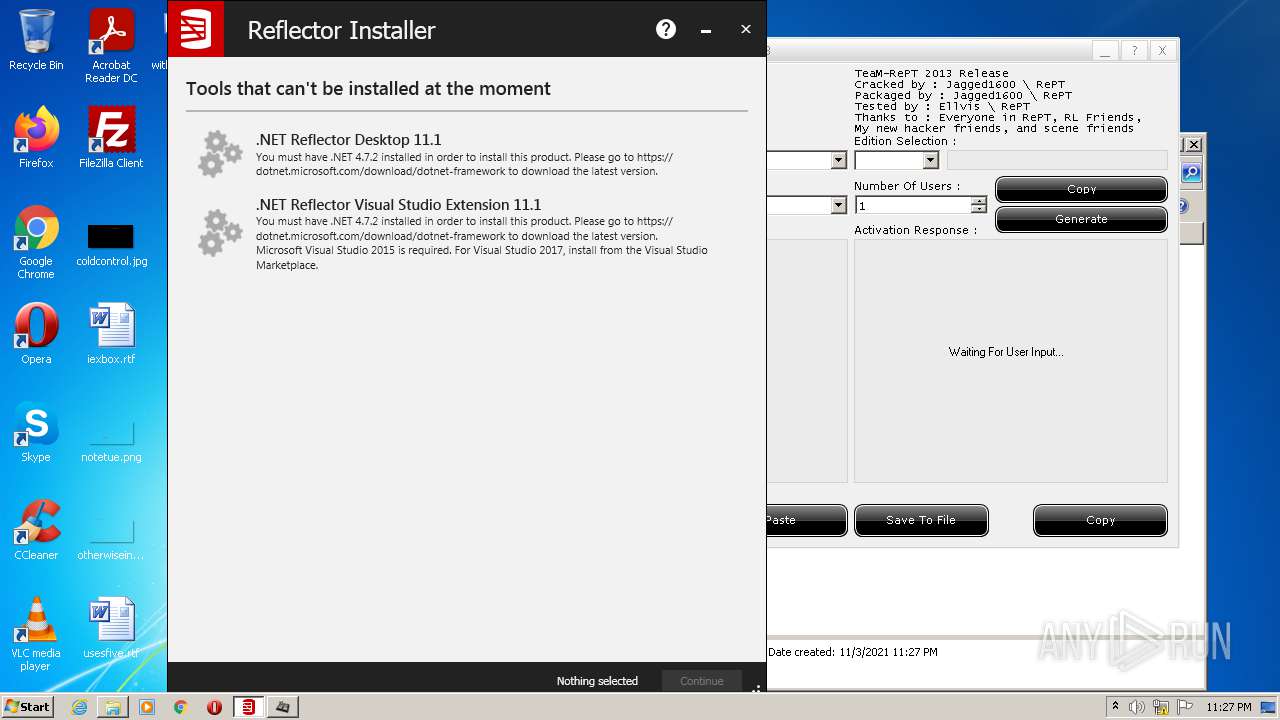The width and height of the screenshot is (1280, 720).
Task: Open notetue.png file on desktop
Action: tap(111, 440)
